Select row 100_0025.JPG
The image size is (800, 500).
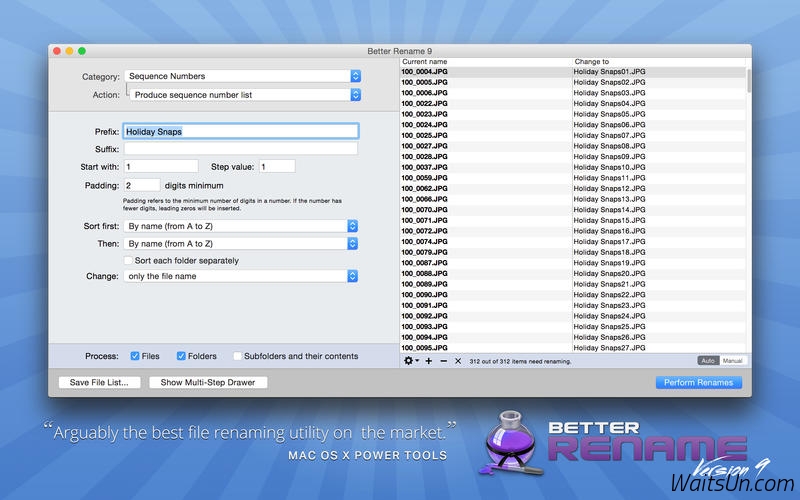572,136
